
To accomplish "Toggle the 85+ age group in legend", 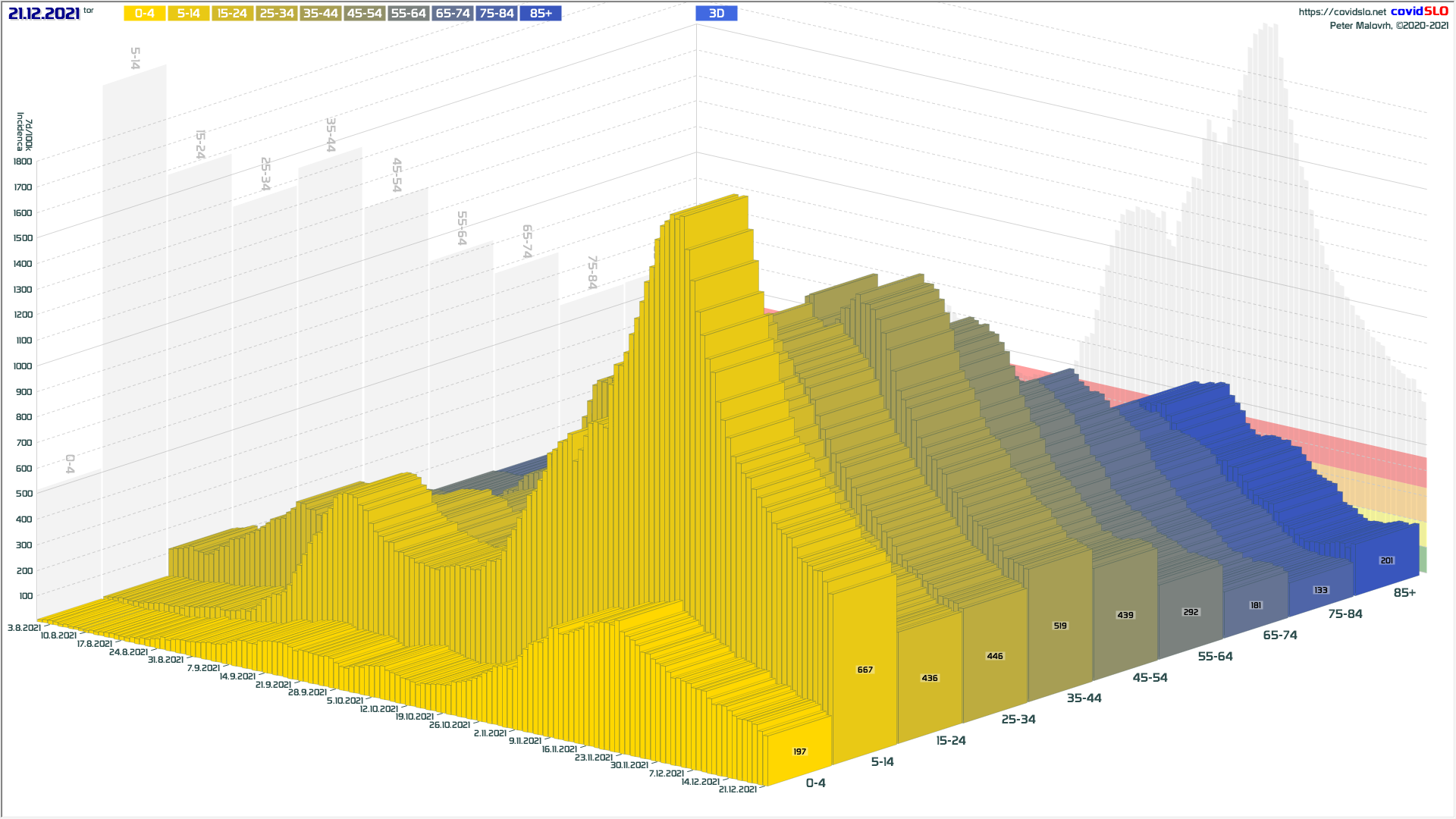I will pos(541,14).
